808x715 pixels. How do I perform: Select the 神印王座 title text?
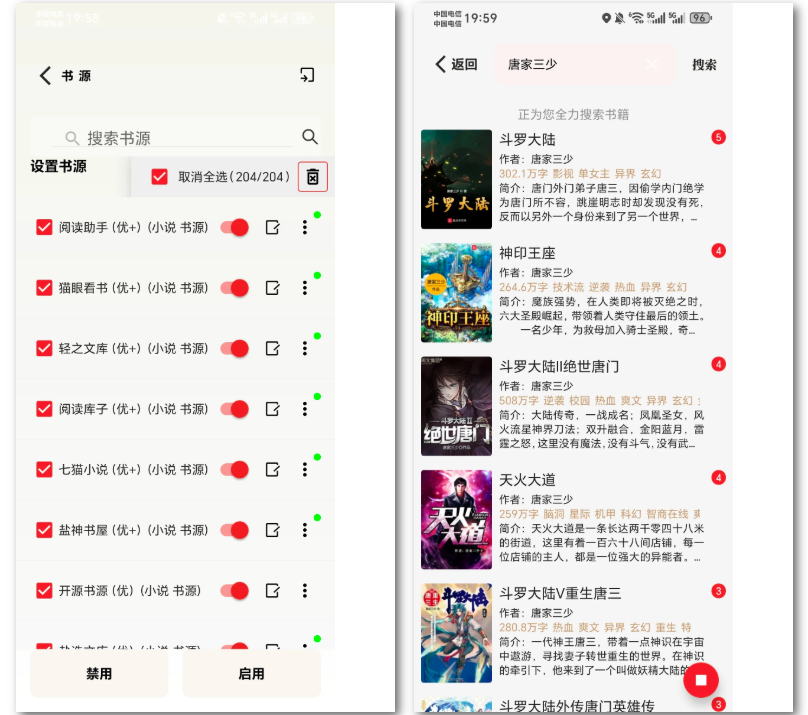[527, 253]
